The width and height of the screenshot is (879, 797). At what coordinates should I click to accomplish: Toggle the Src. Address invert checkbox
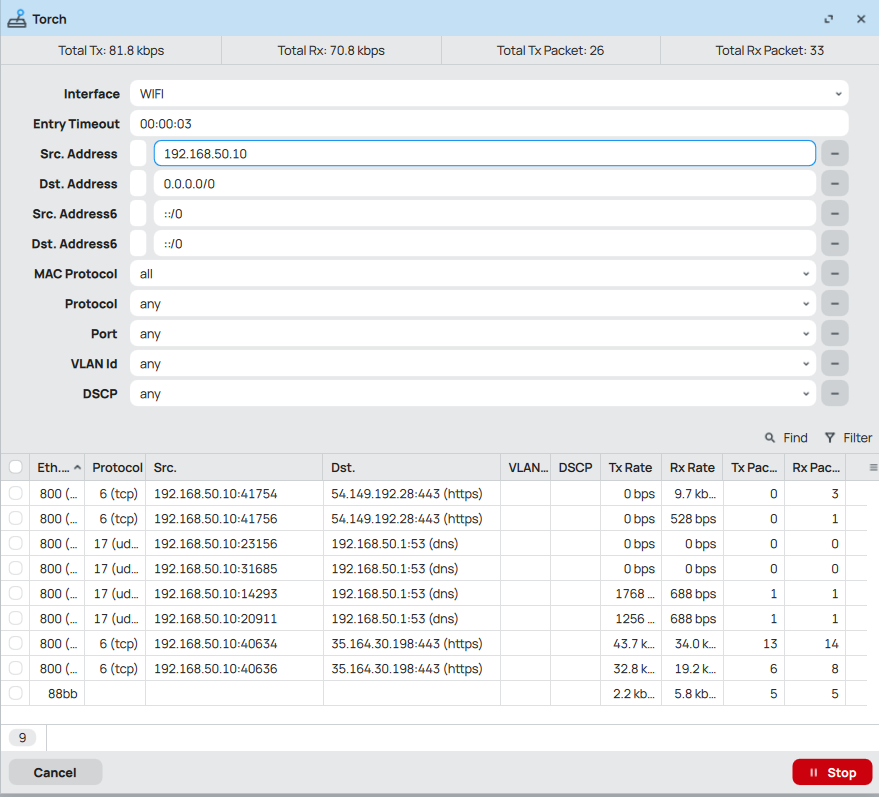click(x=138, y=154)
